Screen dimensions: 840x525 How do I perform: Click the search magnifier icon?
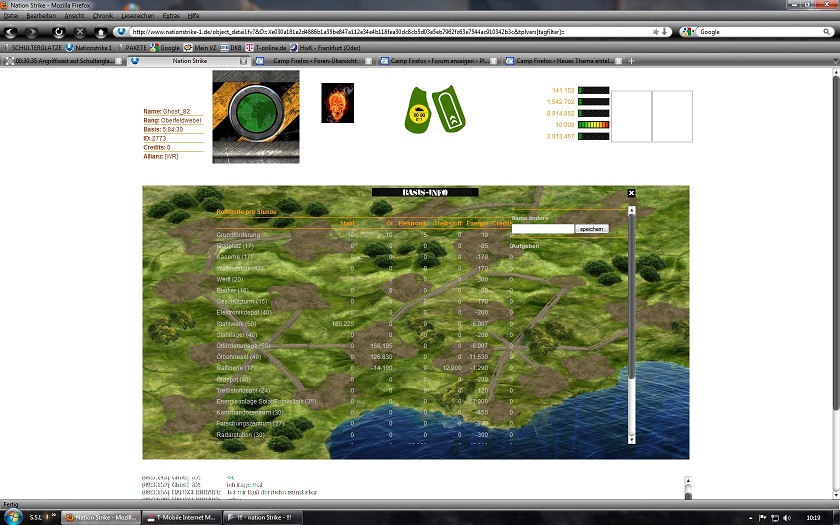click(827, 32)
